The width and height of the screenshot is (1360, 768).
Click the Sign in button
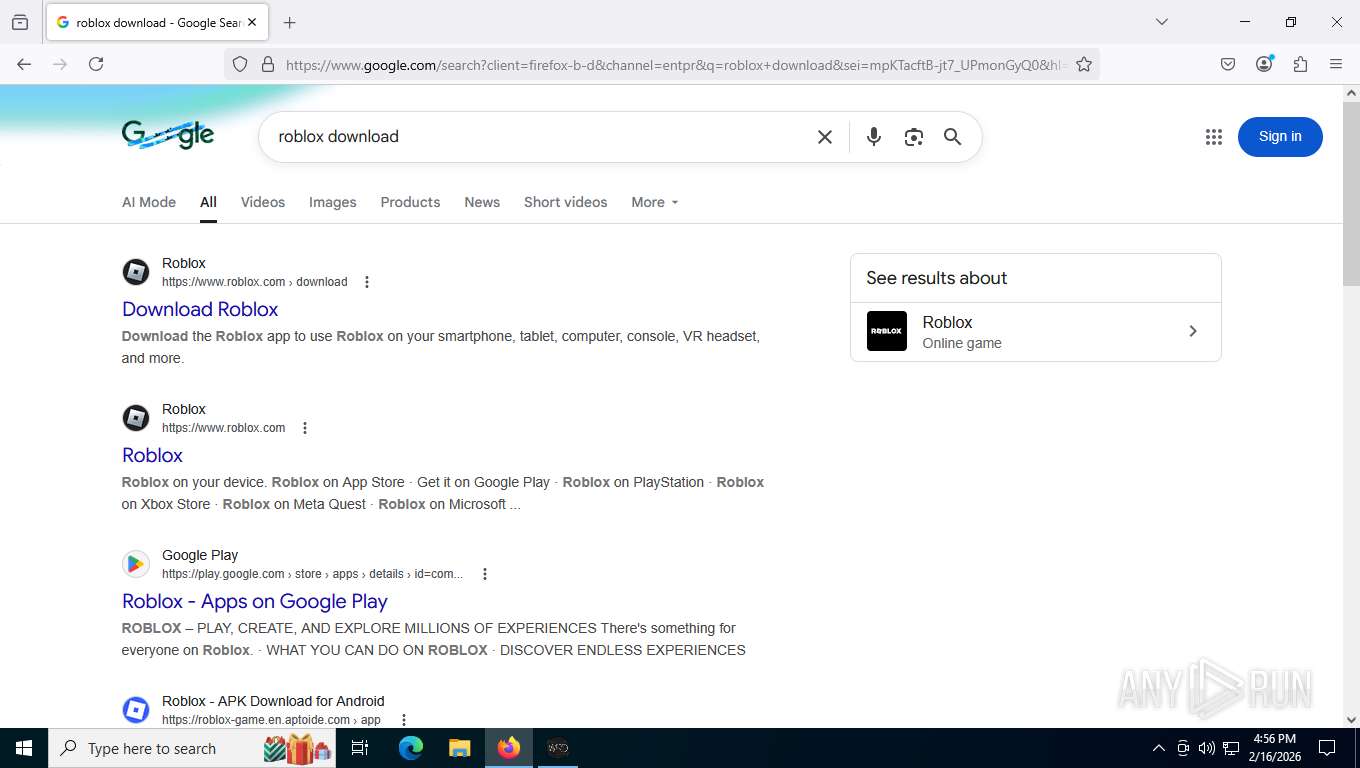point(1280,137)
